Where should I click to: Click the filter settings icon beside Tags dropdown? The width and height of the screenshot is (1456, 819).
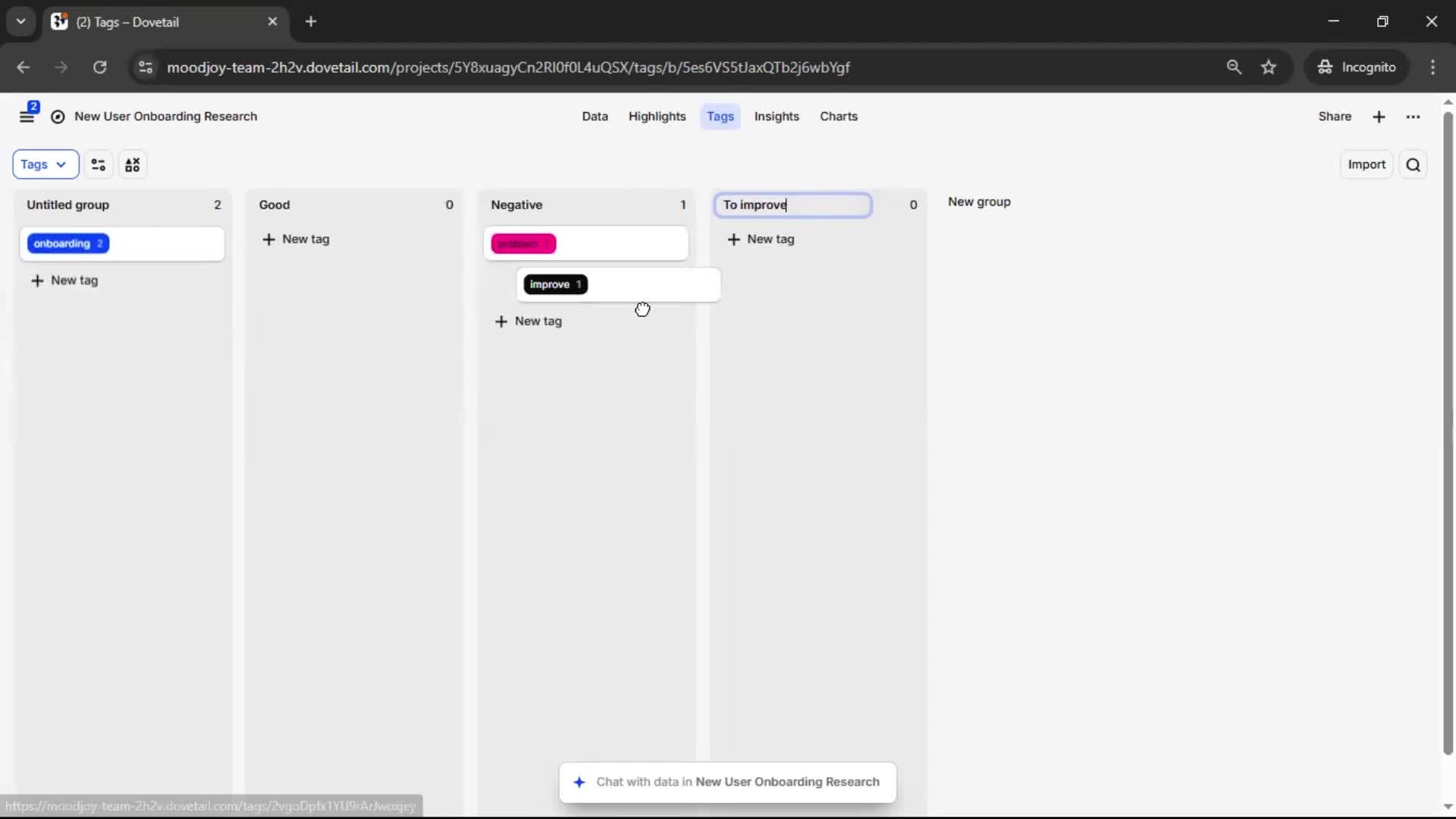[99, 165]
